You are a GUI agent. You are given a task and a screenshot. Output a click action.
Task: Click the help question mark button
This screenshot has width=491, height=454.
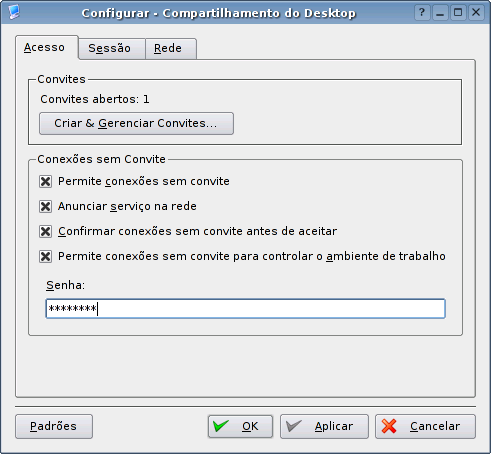[422, 13]
